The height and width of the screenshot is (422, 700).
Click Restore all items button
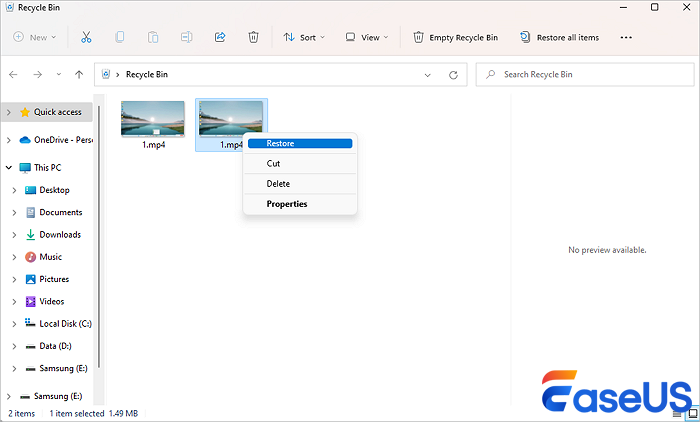(x=559, y=37)
